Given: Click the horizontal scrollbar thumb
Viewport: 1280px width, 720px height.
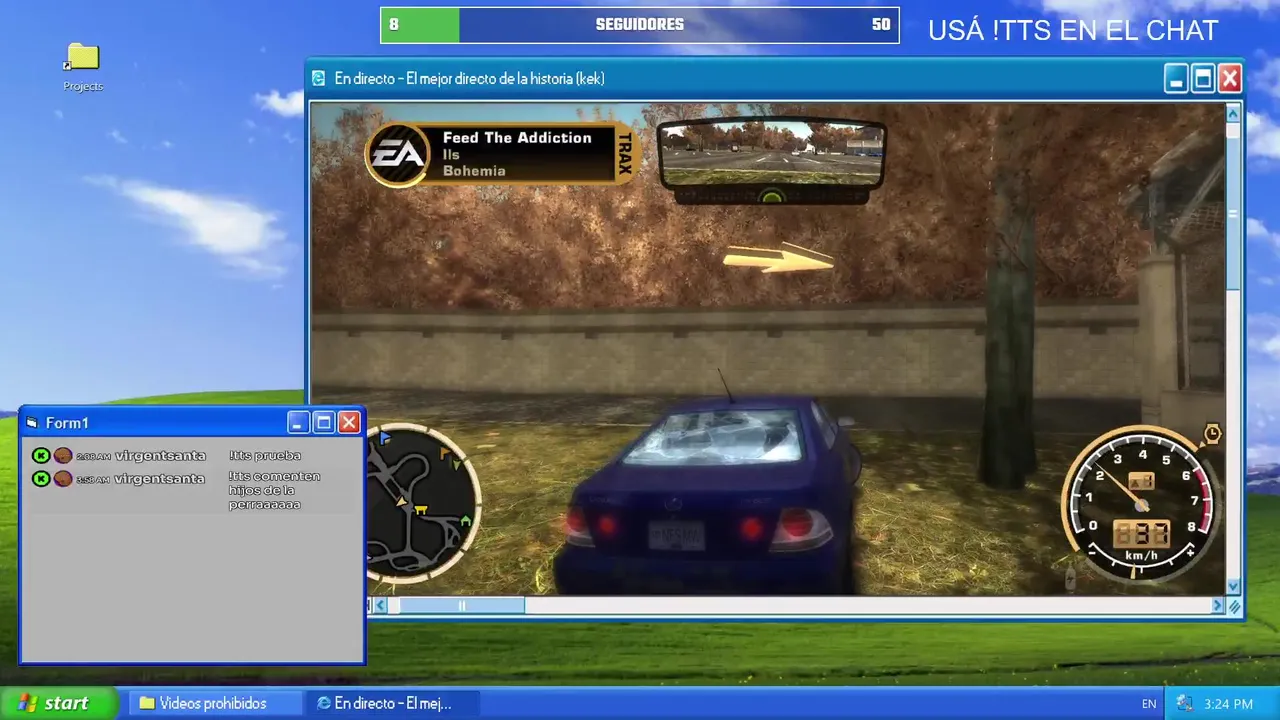Looking at the screenshot, I should [461, 605].
